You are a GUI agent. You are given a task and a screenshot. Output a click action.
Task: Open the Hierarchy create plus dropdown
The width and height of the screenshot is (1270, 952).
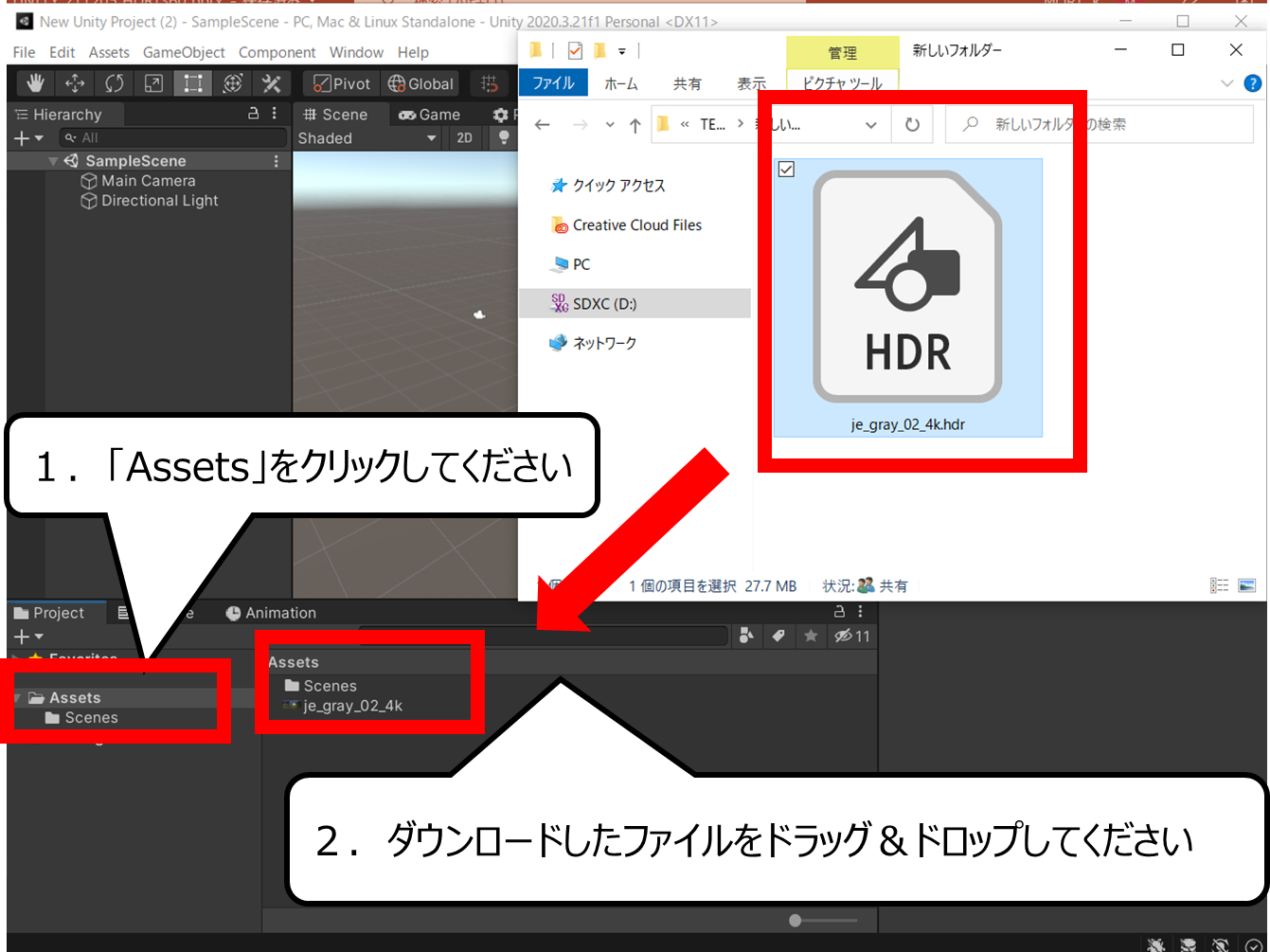[x=28, y=138]
